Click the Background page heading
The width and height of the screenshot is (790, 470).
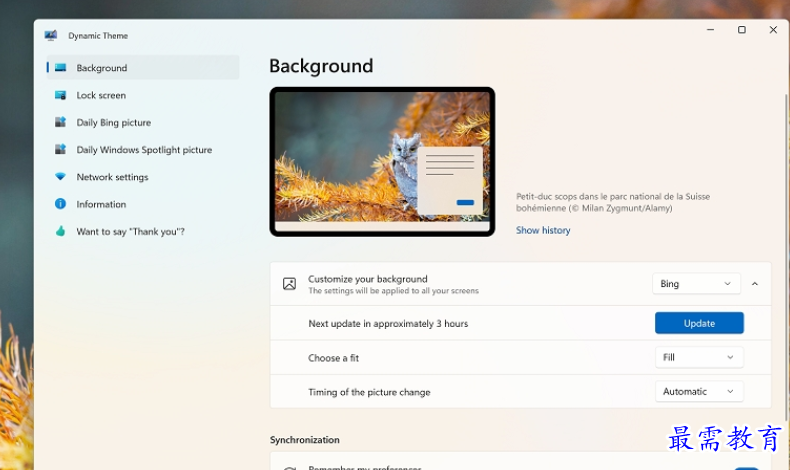click(321, 66)
